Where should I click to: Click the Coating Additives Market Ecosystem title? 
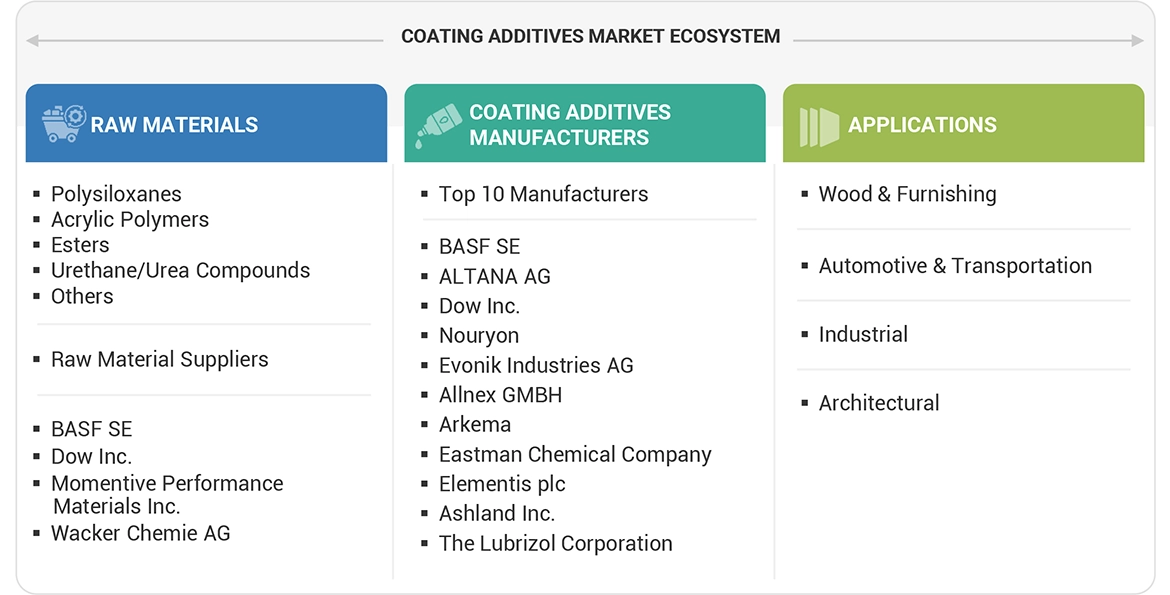pos(590,37)
